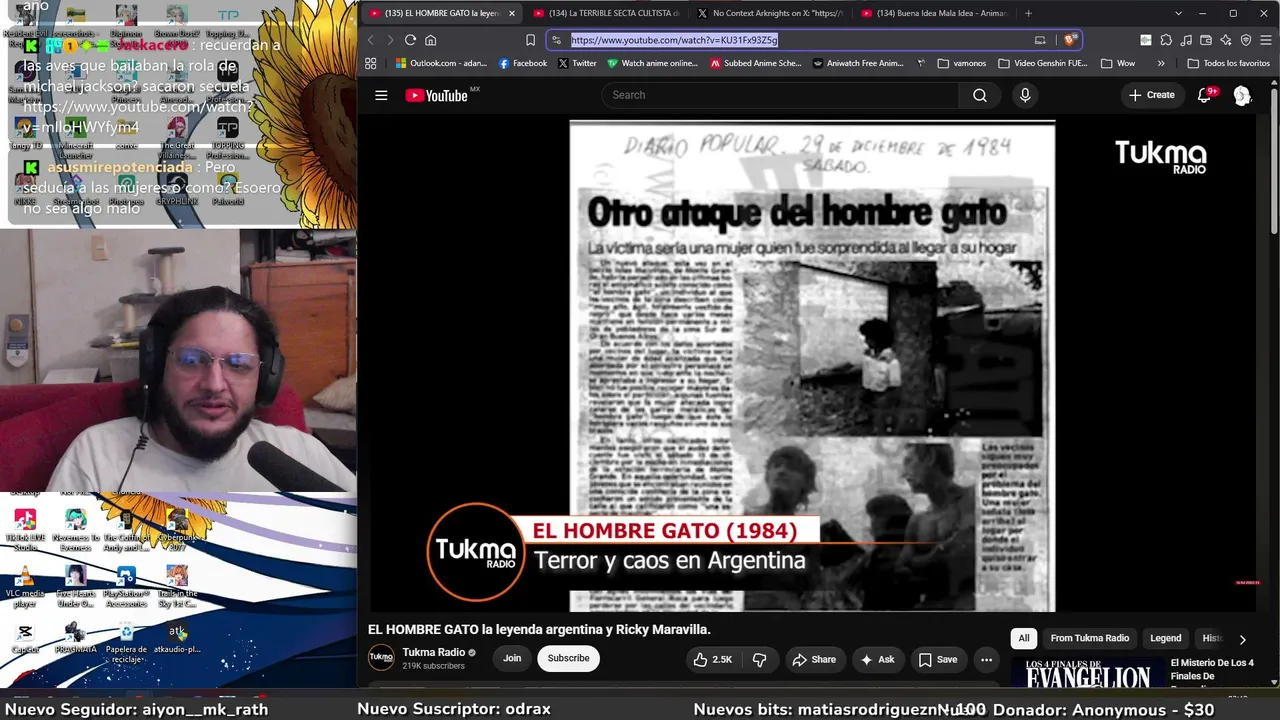The height and width of the screenshot is (720, 1280).
Task: Save the video to a playlist
Action: pyautogui.click(x=938, y=660)
